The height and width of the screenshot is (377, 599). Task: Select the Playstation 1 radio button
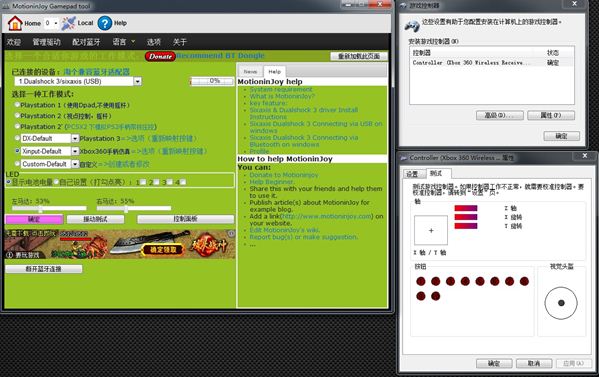[x=17, y=104]
